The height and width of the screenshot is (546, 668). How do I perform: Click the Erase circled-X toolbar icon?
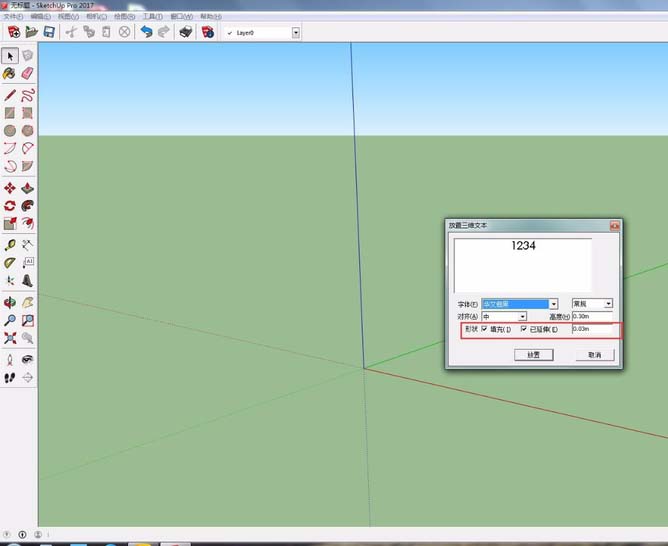pyautogui.click(x=124, y=32)
